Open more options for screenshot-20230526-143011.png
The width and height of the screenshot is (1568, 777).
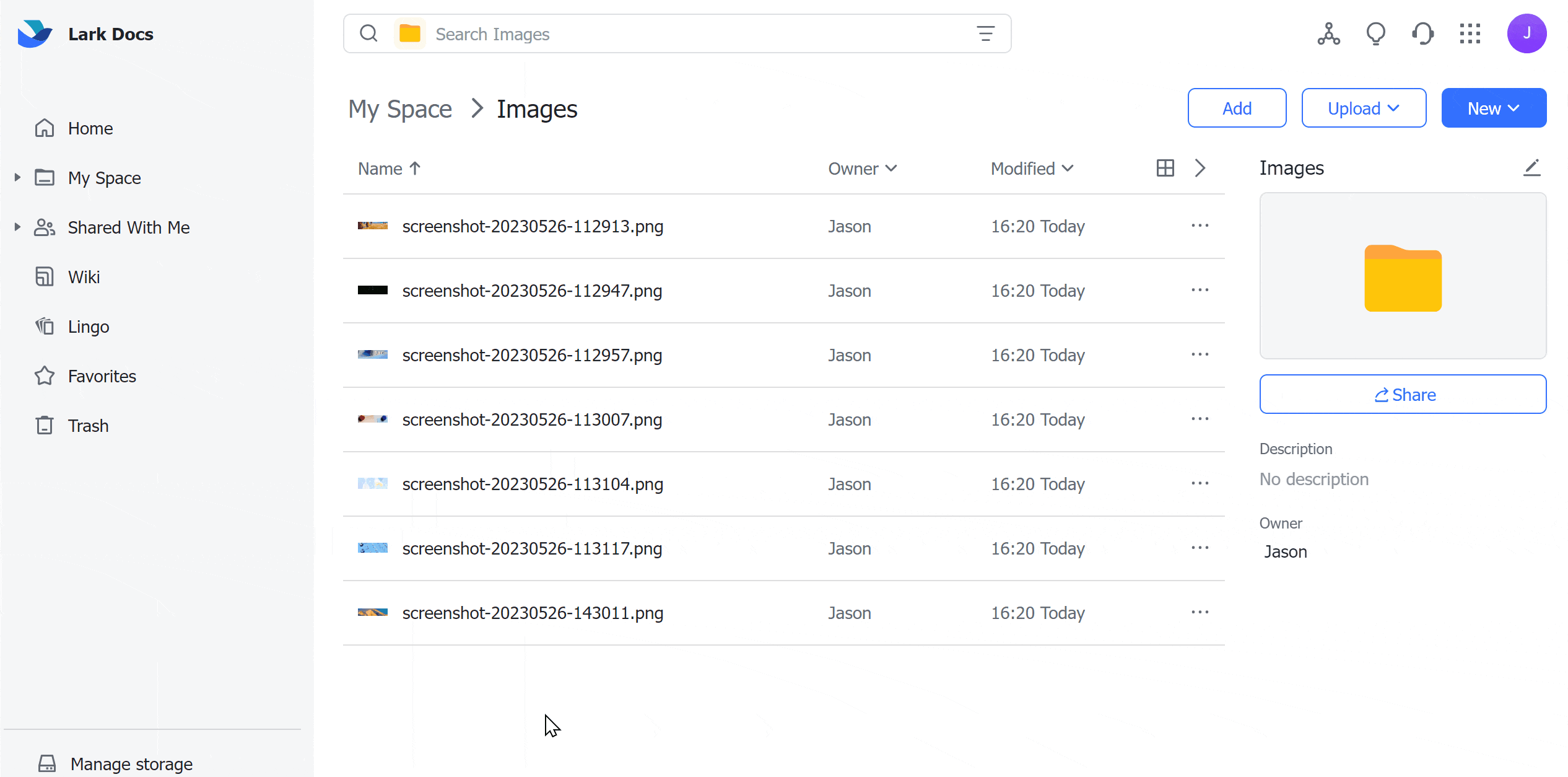[x=1200, y=613]
